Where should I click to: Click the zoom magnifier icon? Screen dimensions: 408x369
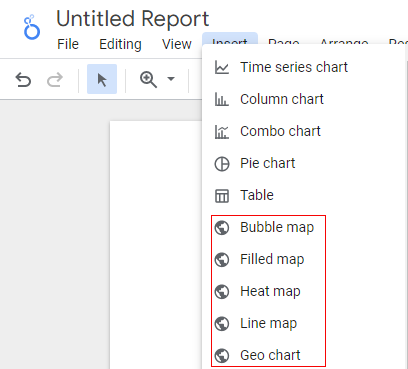point(148,80)
